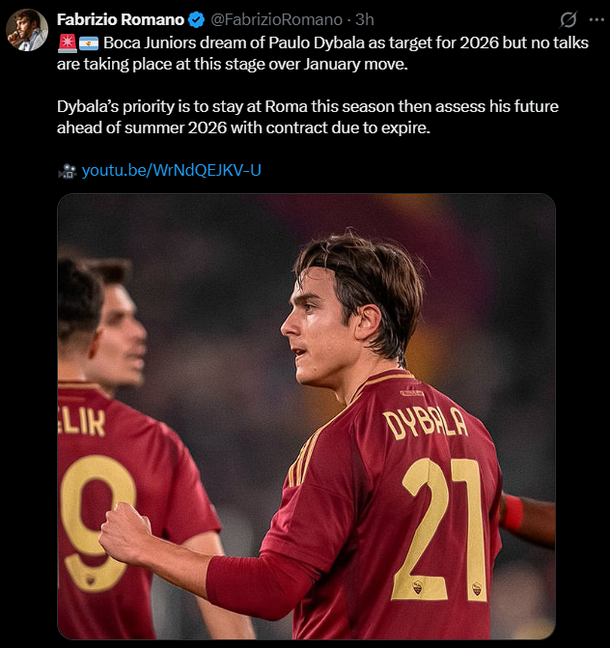Click Dybala's clenched fist in photo
Screen dimensions: 610x648
pyautogui.click(x=124, y=532)
